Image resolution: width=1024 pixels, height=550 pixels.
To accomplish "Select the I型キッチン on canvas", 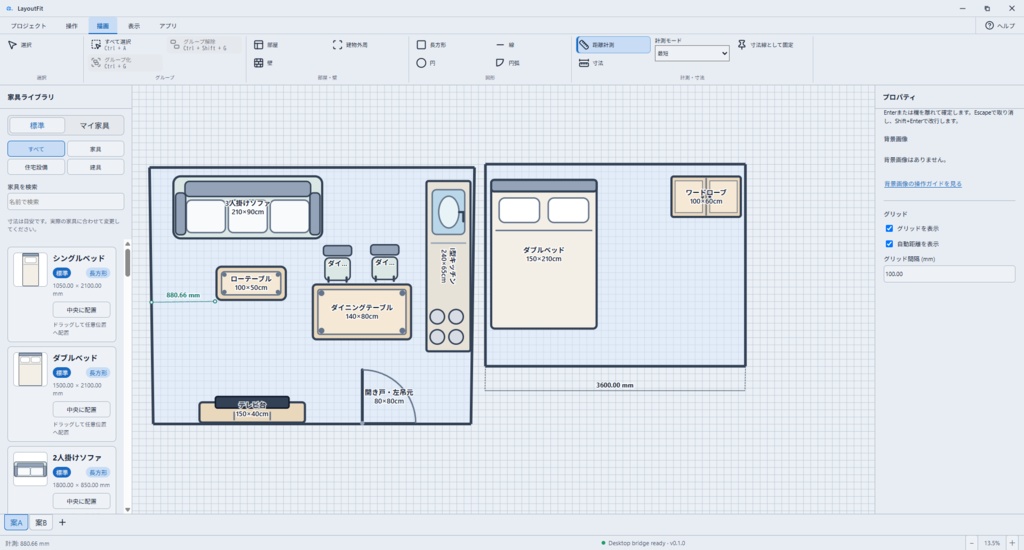I will (448, 266).
